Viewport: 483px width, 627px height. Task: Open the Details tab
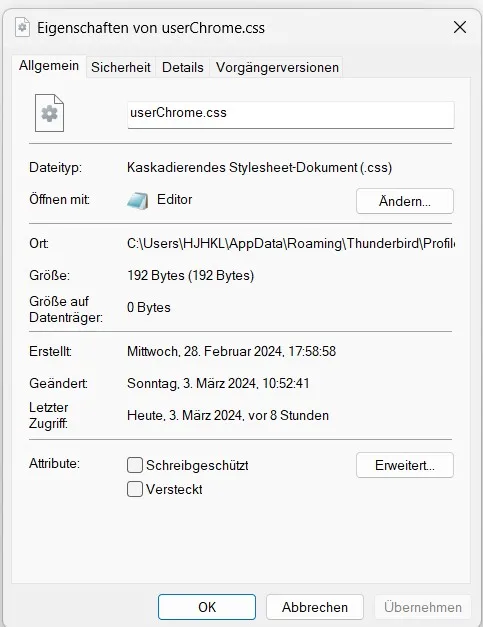click(183, 67)
